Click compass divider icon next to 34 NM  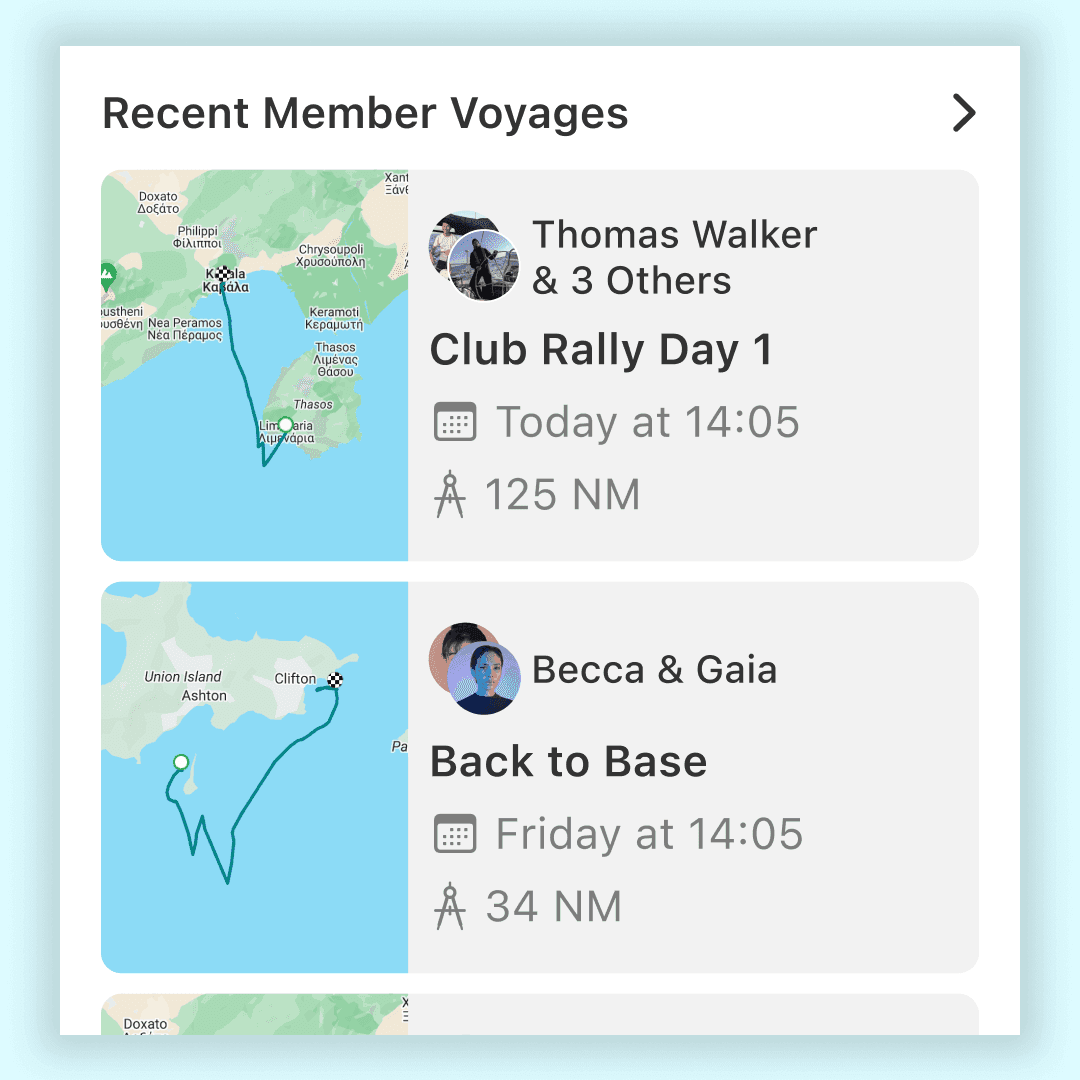[450, 906]
